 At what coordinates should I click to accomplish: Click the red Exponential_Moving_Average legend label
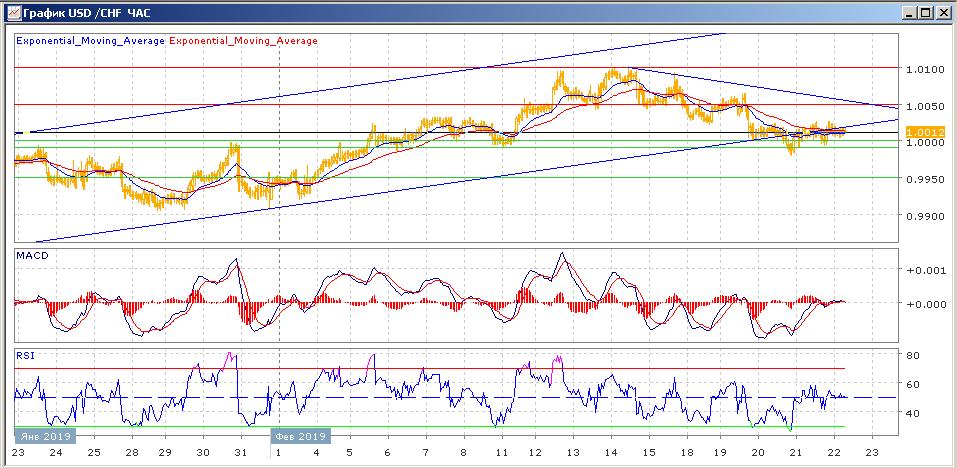(245, 41)
